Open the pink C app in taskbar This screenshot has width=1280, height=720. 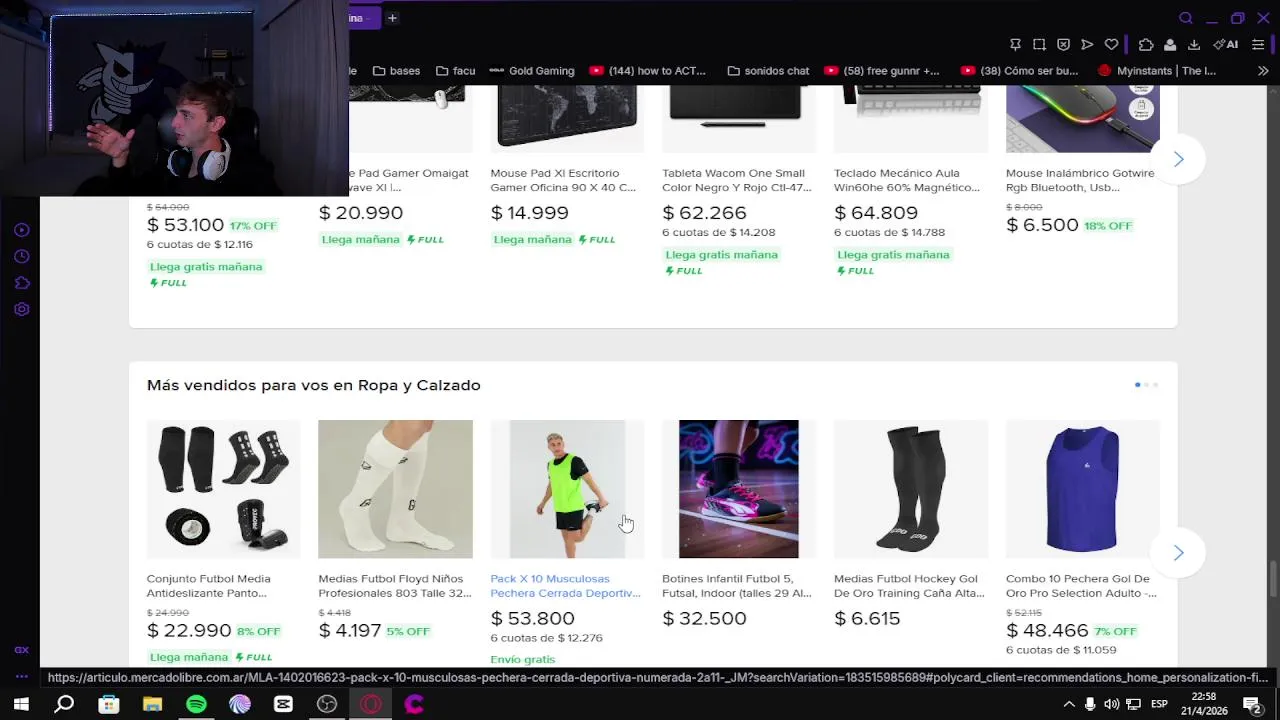click(414, 704)
